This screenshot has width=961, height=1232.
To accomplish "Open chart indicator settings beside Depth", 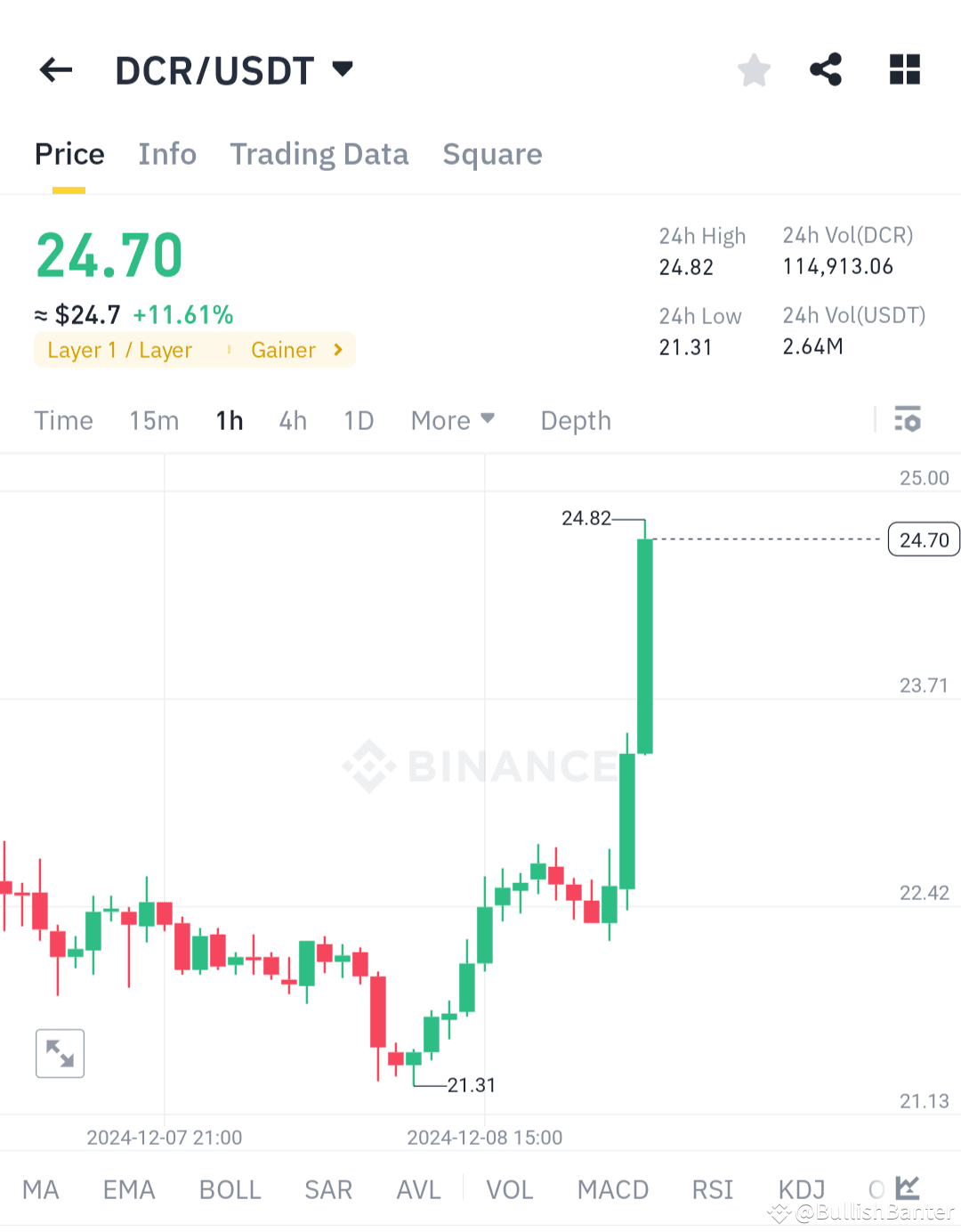I will (908, 419).
